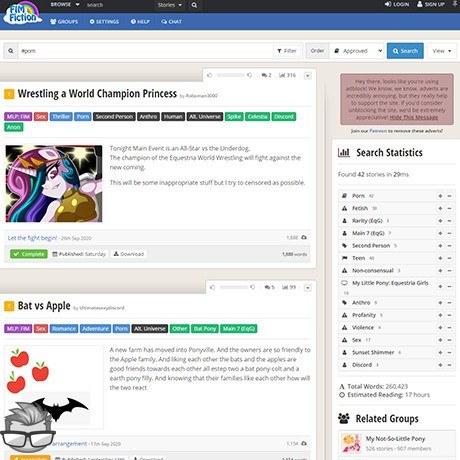Screen dimensions: 460x460
Task: Click the blue Search button
Action: [405, 51]
